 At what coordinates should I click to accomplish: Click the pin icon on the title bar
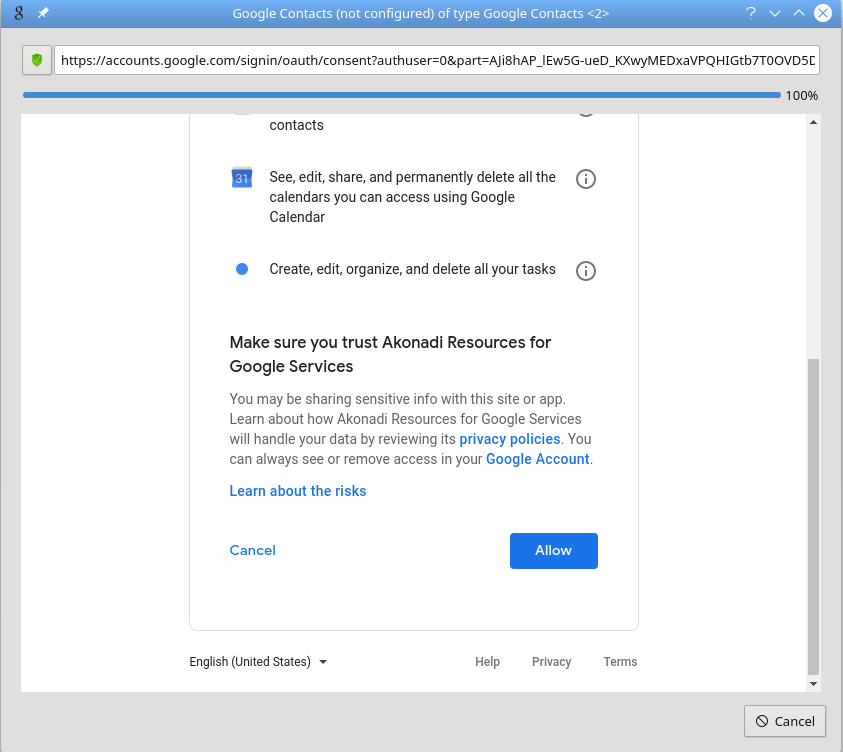[x=41, y=13]
